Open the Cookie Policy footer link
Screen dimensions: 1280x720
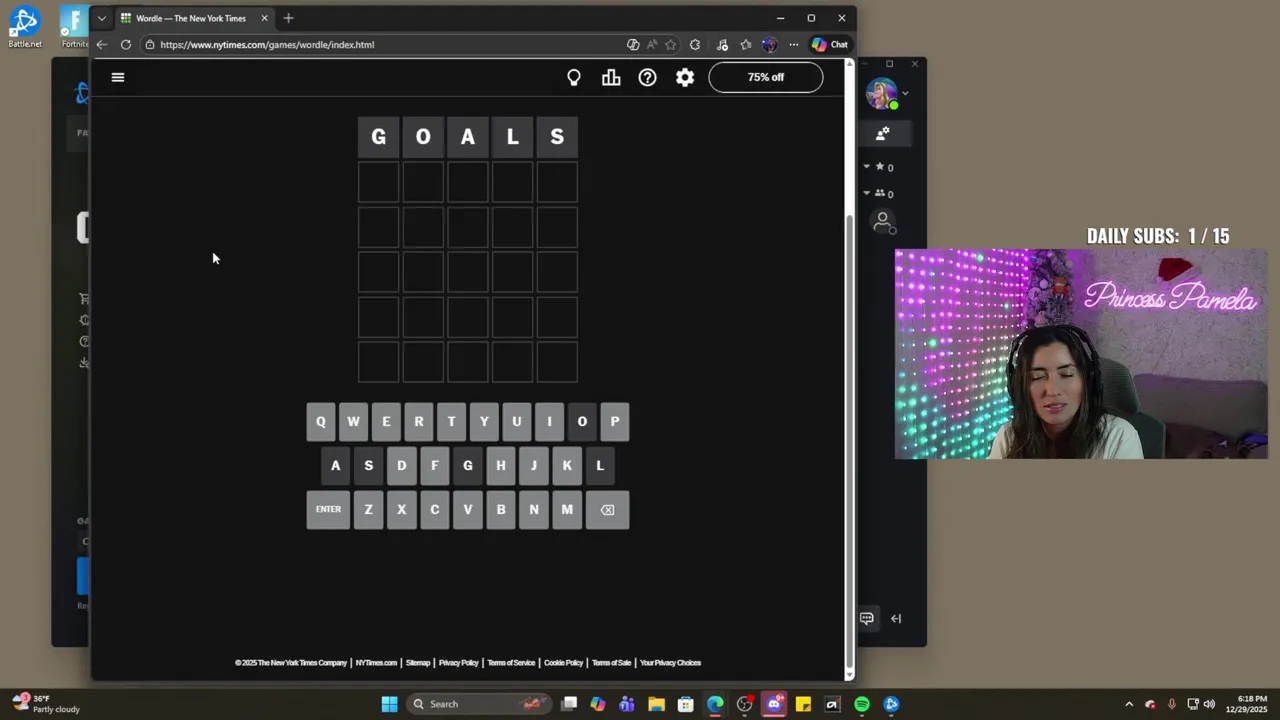[563, 662]
